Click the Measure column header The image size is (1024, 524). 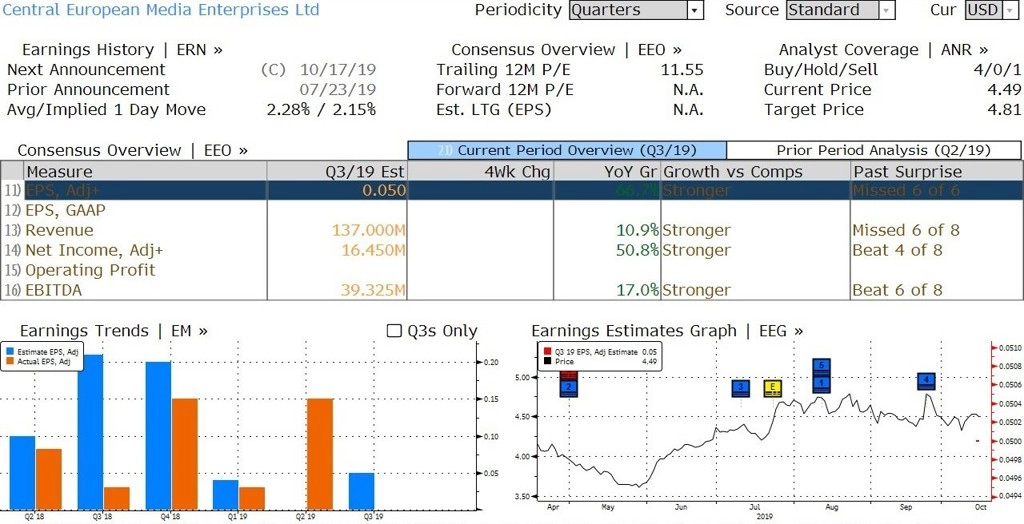coord(144,171)
